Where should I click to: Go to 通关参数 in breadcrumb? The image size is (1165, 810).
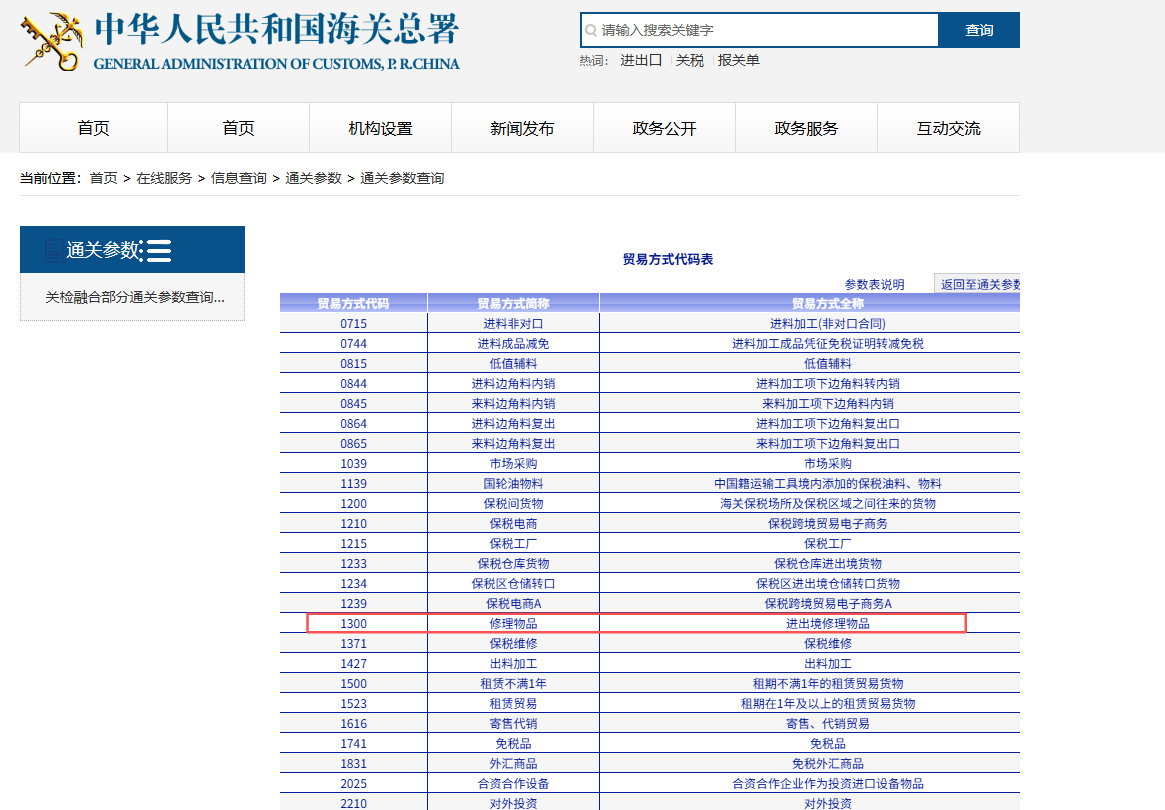(314, 178)
